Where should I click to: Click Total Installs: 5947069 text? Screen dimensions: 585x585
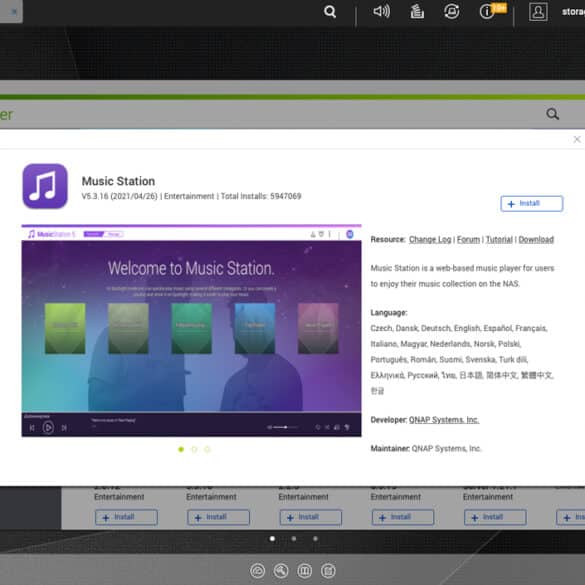click(261, 196)
